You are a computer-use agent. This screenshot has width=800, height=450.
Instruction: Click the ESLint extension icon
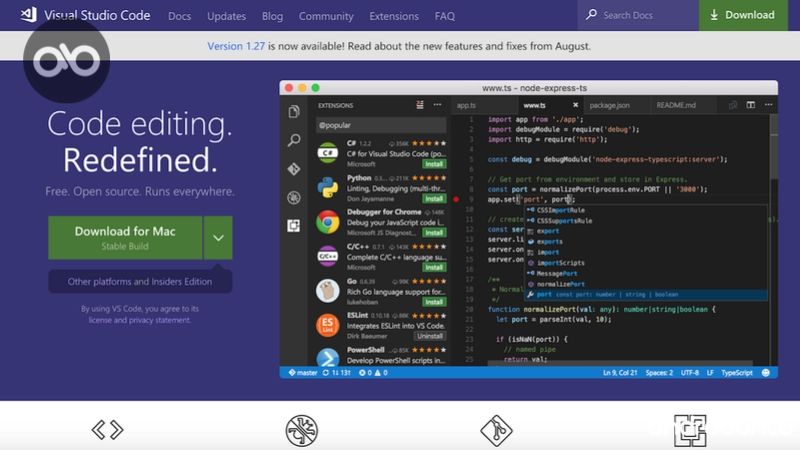(x=328, y=326)
